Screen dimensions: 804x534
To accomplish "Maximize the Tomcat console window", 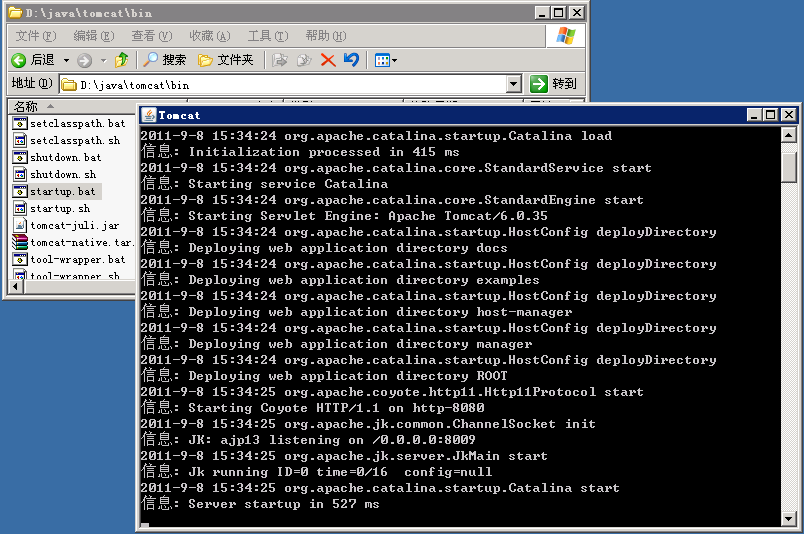I will [770, 115].
